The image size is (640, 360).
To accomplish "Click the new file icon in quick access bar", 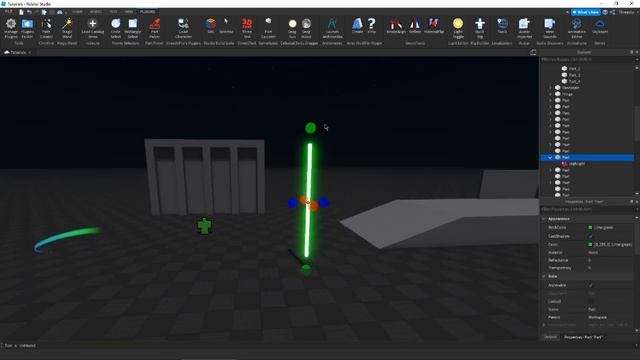I will 21,12.
